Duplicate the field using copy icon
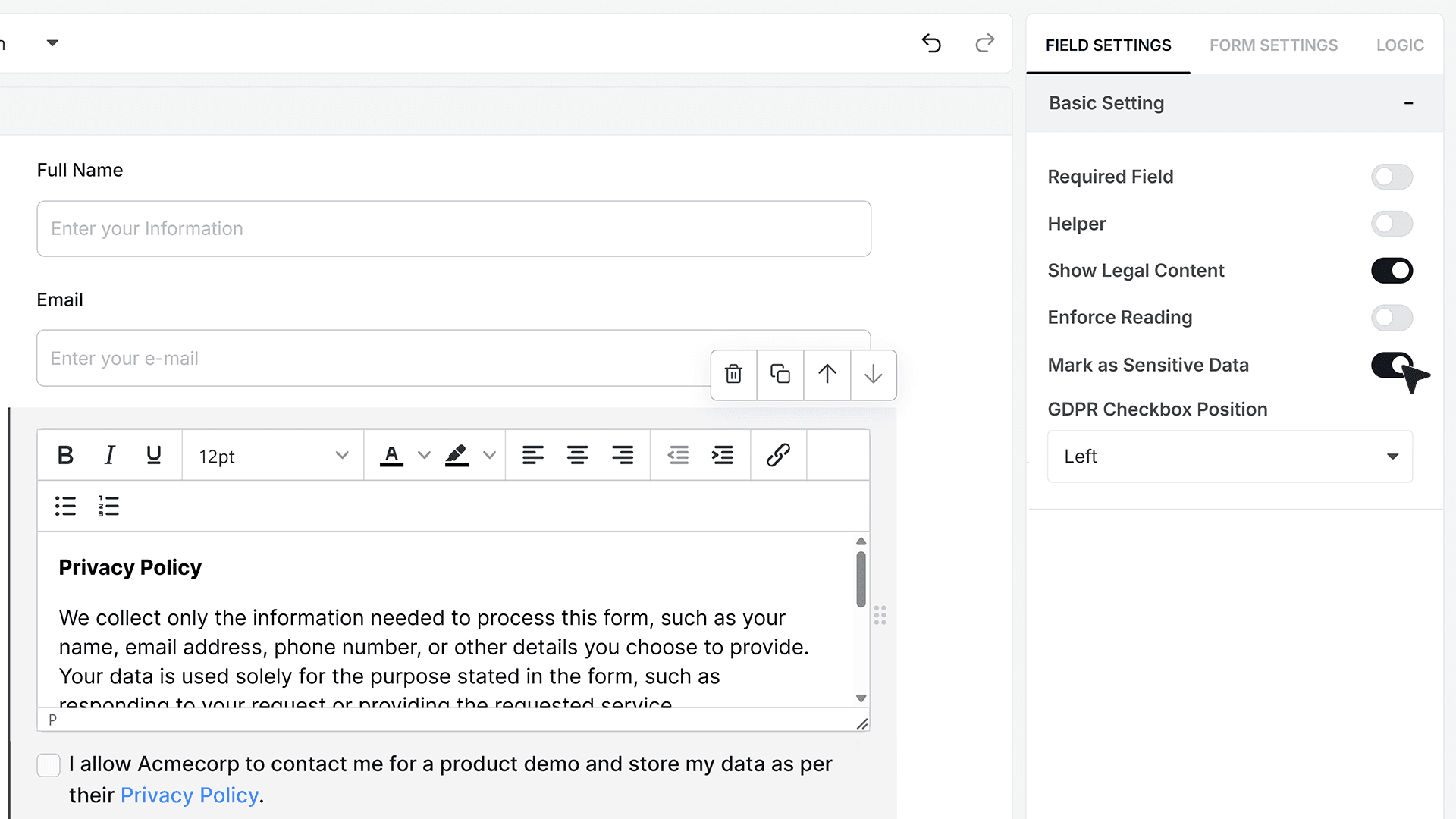This screenshot has width=1456, height=819. 780,375
